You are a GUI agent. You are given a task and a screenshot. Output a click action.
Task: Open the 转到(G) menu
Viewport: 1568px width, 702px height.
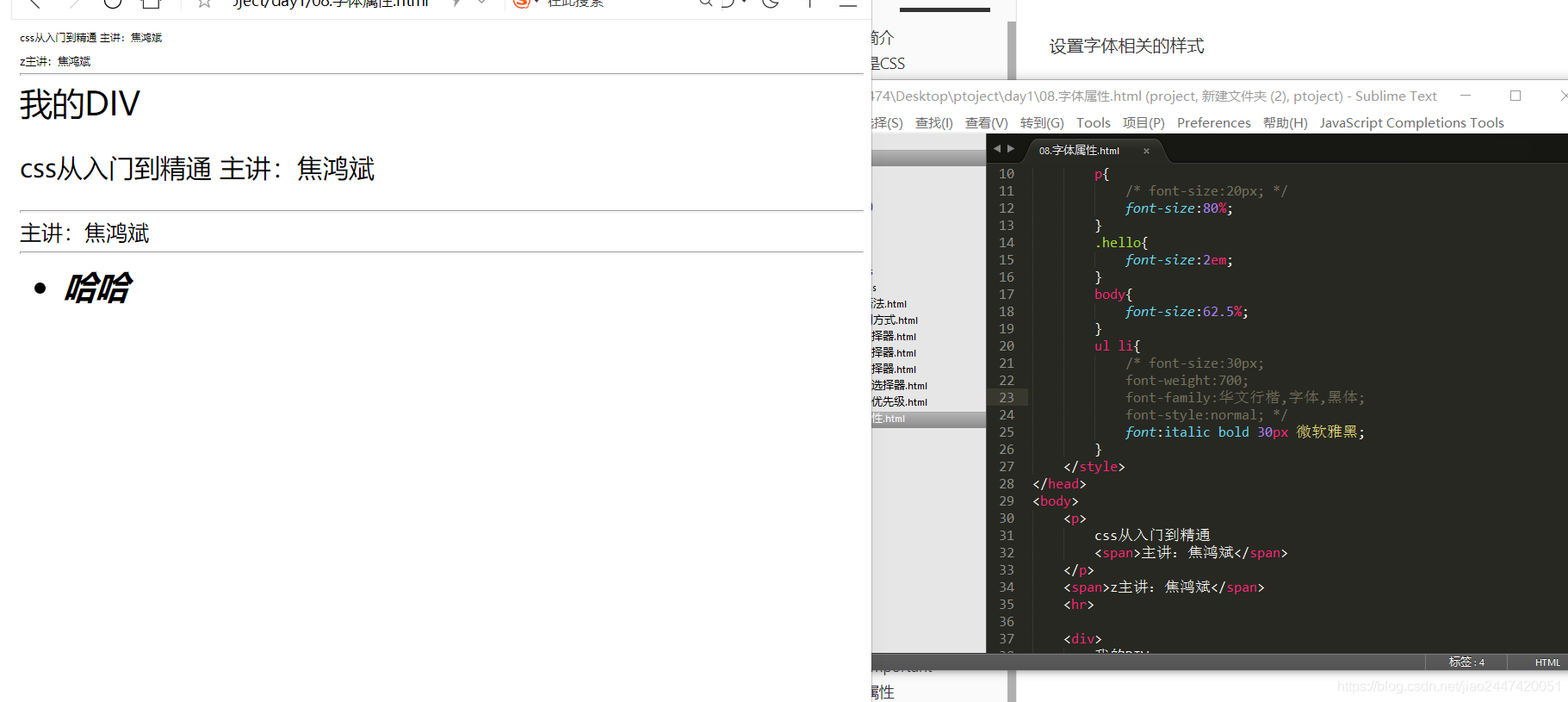1042,123
